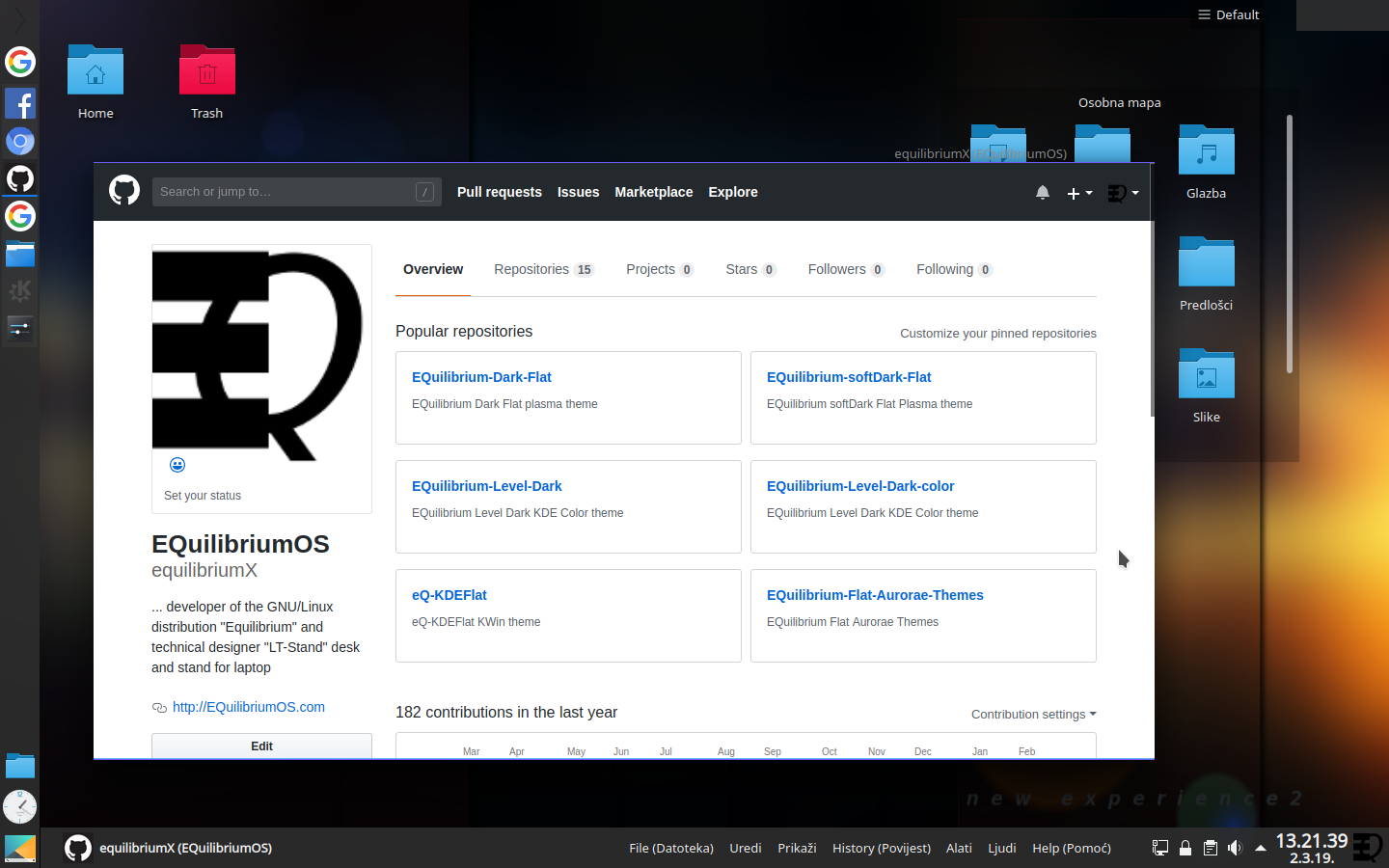Click the network monitor tray icon
Viewport: 1389px width, 868px height.
[x=1160, y=848]
